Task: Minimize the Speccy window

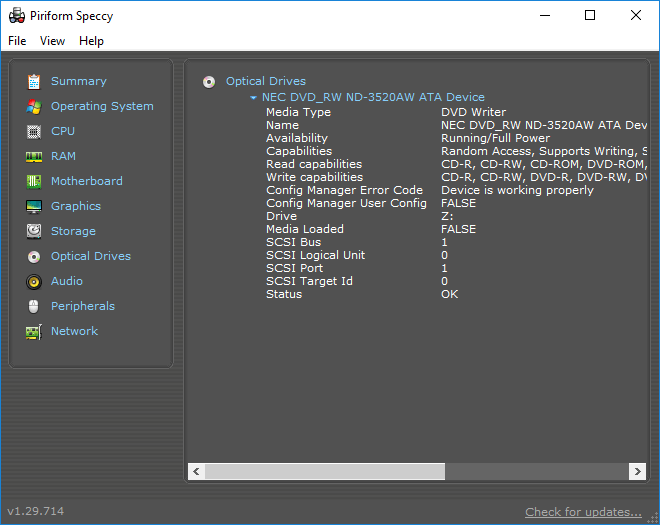Action: (545, 16)
